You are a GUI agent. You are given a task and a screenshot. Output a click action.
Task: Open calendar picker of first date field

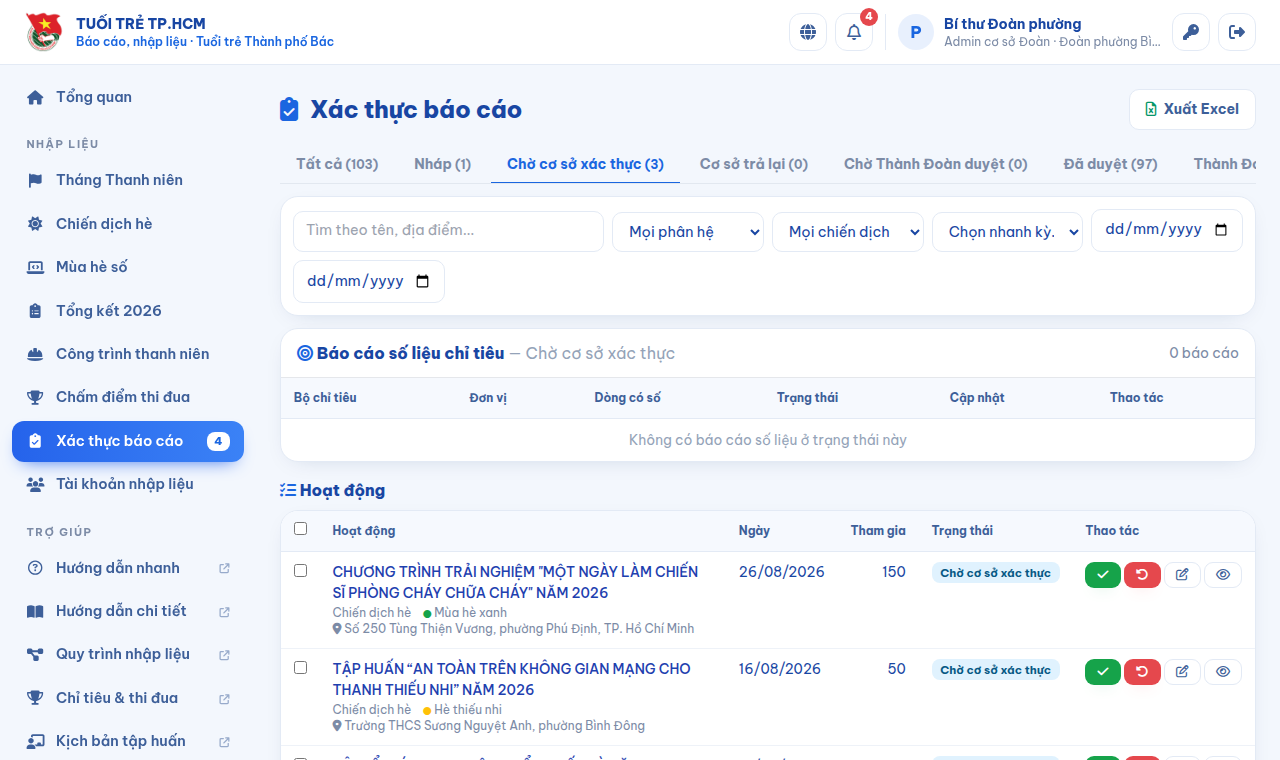[1221, 230]
